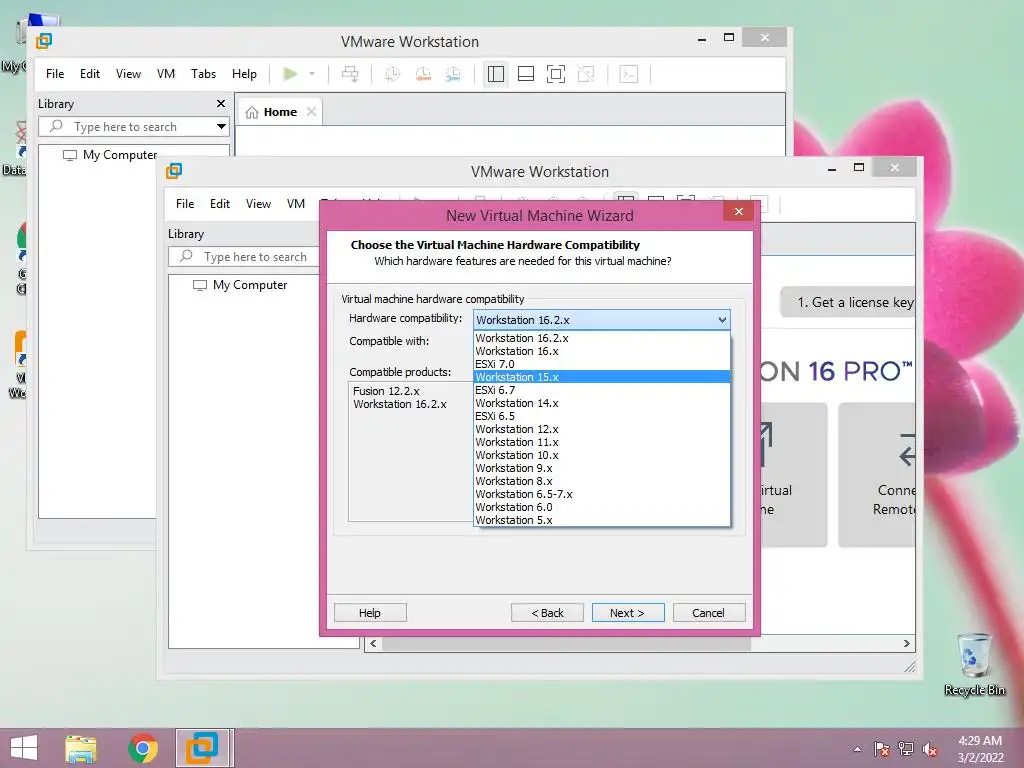
Task: Click the back window's VMware title bar logo
Action: coord(44,41)
